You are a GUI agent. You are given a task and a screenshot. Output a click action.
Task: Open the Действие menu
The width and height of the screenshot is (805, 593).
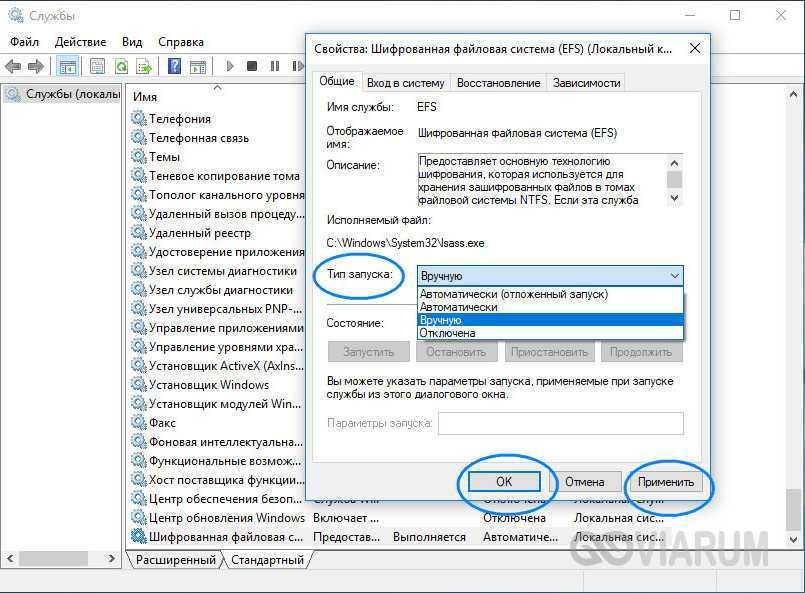(80, 42)
